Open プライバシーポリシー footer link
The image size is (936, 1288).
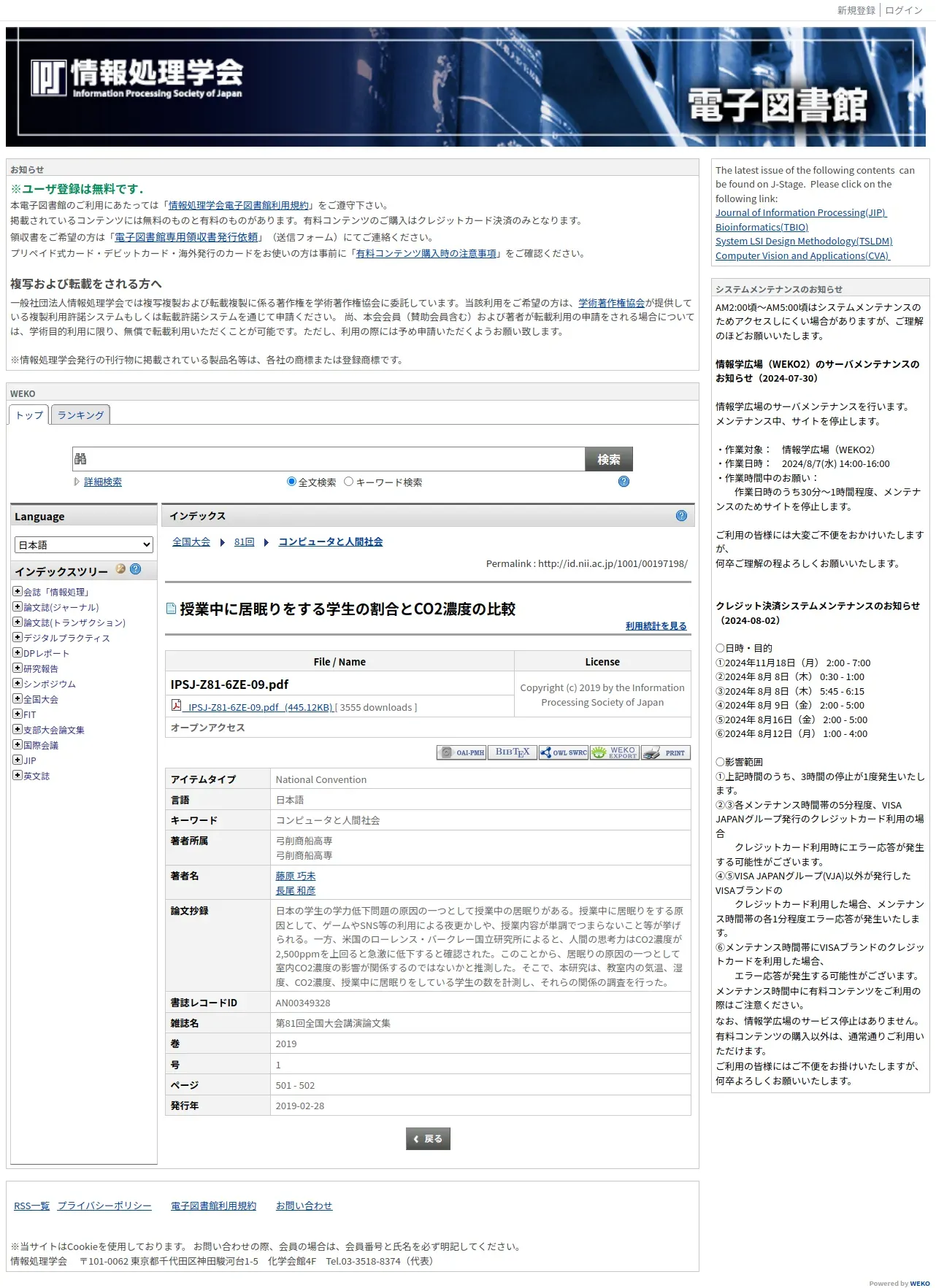click(x=104, y=1206)
